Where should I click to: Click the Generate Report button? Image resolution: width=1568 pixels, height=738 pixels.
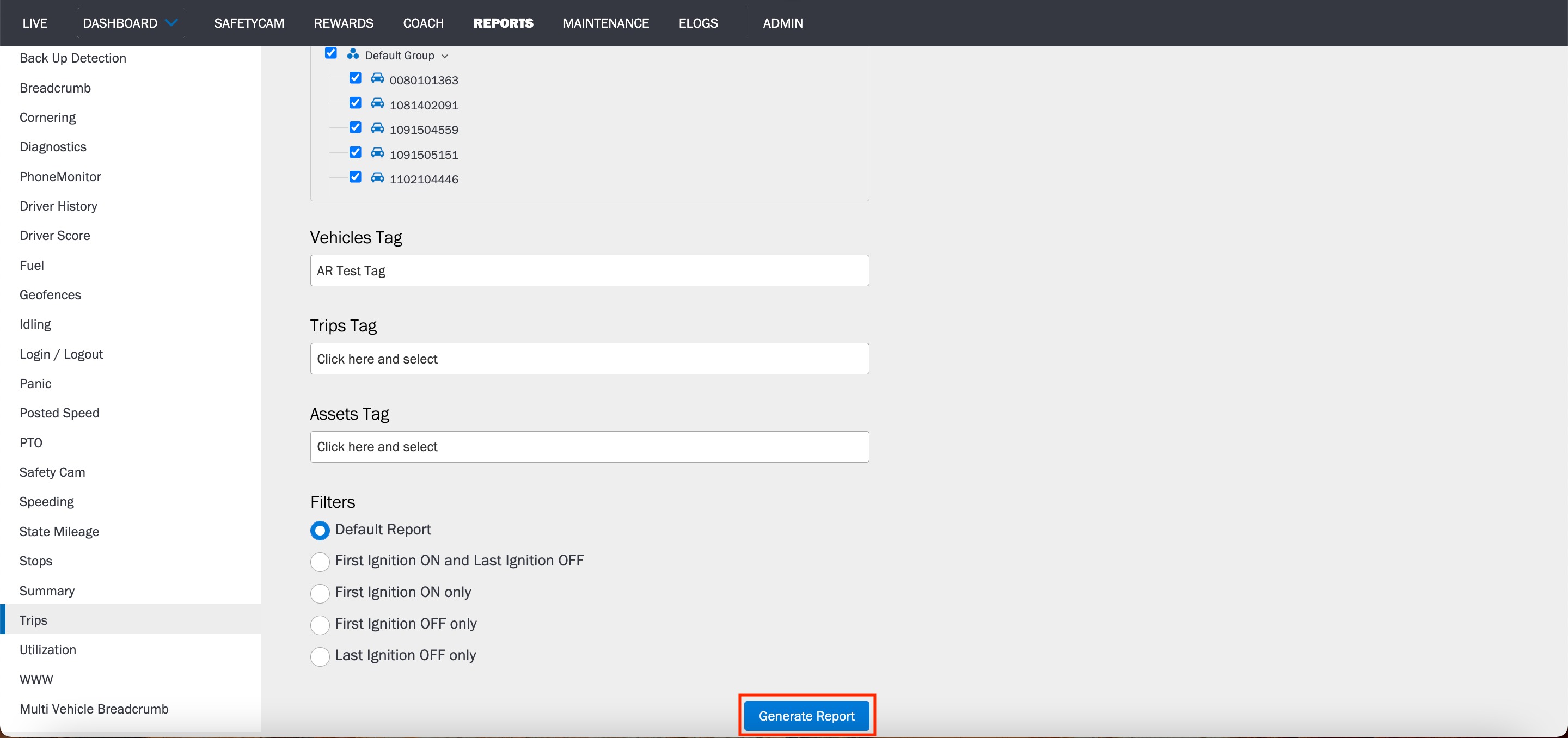[806, 716]
